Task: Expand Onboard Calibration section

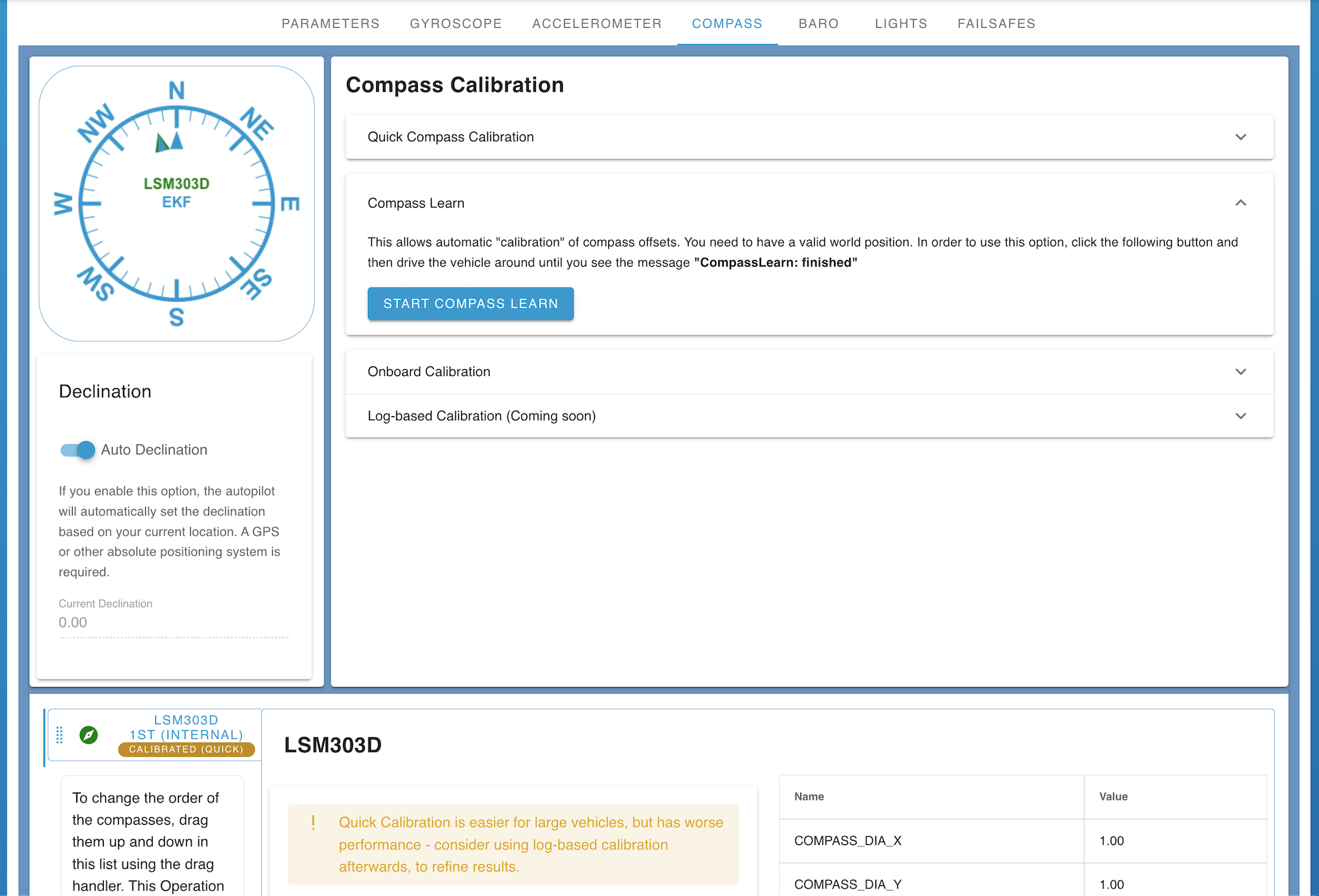Action: pos(1241,372)
